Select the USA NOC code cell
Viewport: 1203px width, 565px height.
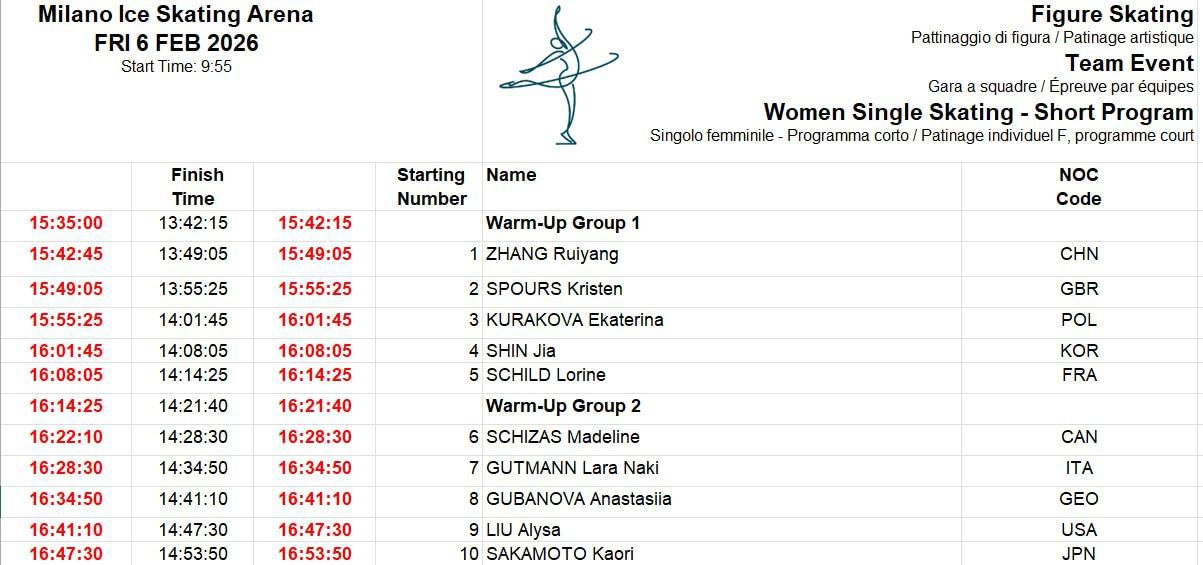(1079, 530)
